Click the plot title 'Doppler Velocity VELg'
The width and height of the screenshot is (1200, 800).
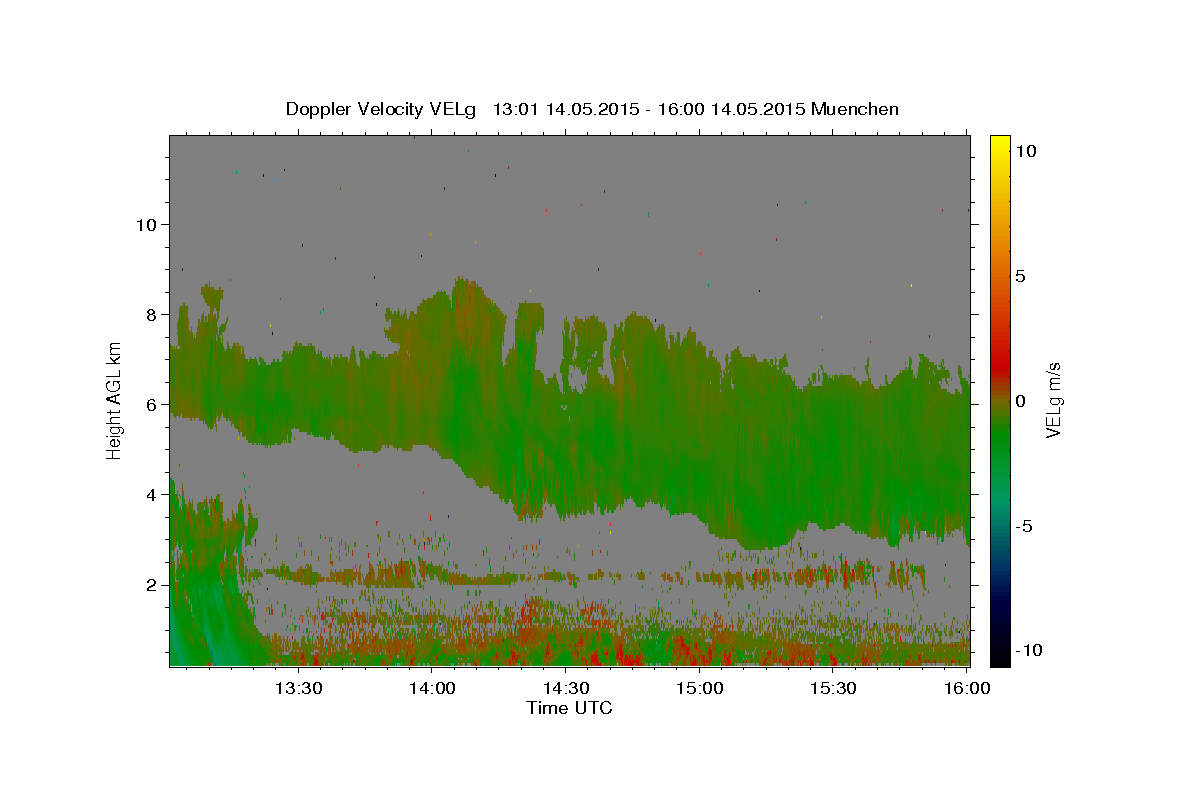point(382,109)
